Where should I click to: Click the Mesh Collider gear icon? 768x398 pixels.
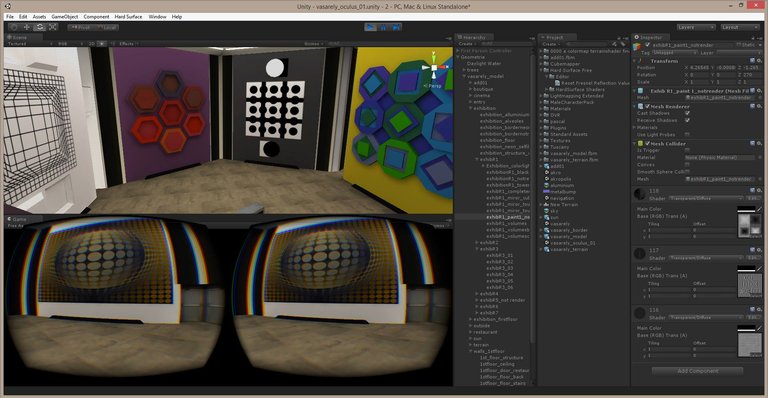click(759, 143)
